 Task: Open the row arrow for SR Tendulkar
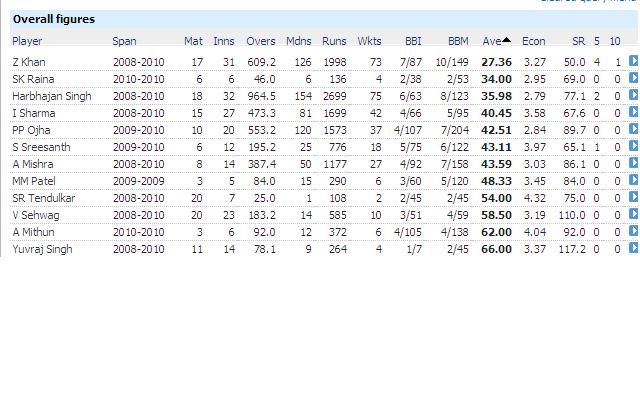(634, 198)
